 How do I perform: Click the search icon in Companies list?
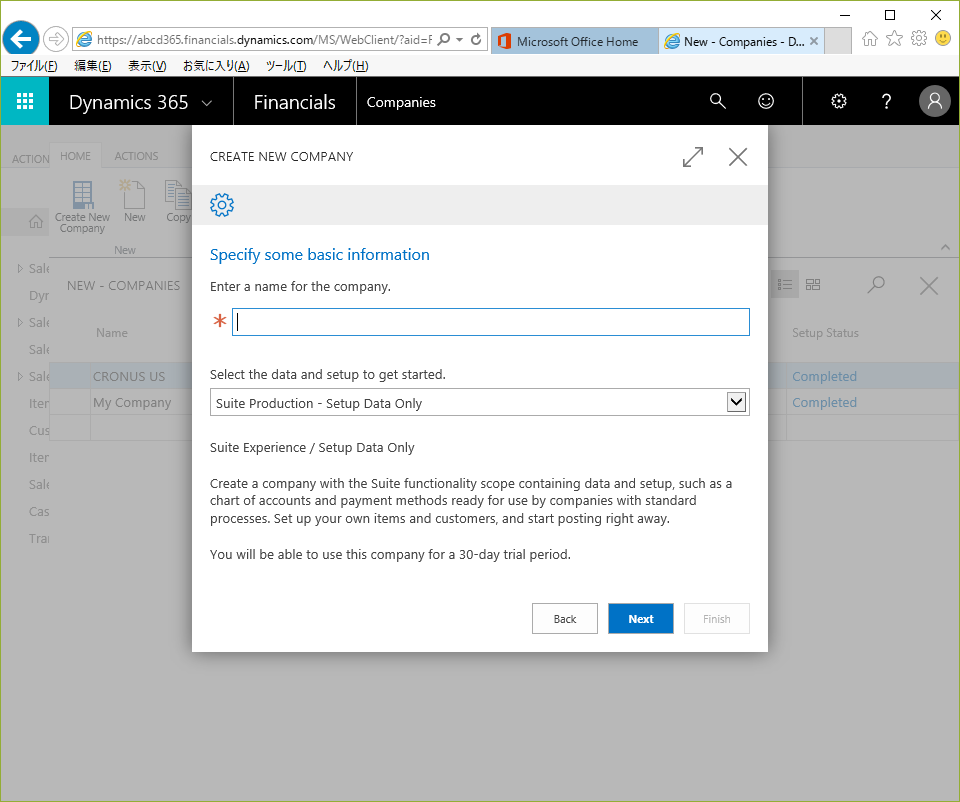tap(876, 285)
